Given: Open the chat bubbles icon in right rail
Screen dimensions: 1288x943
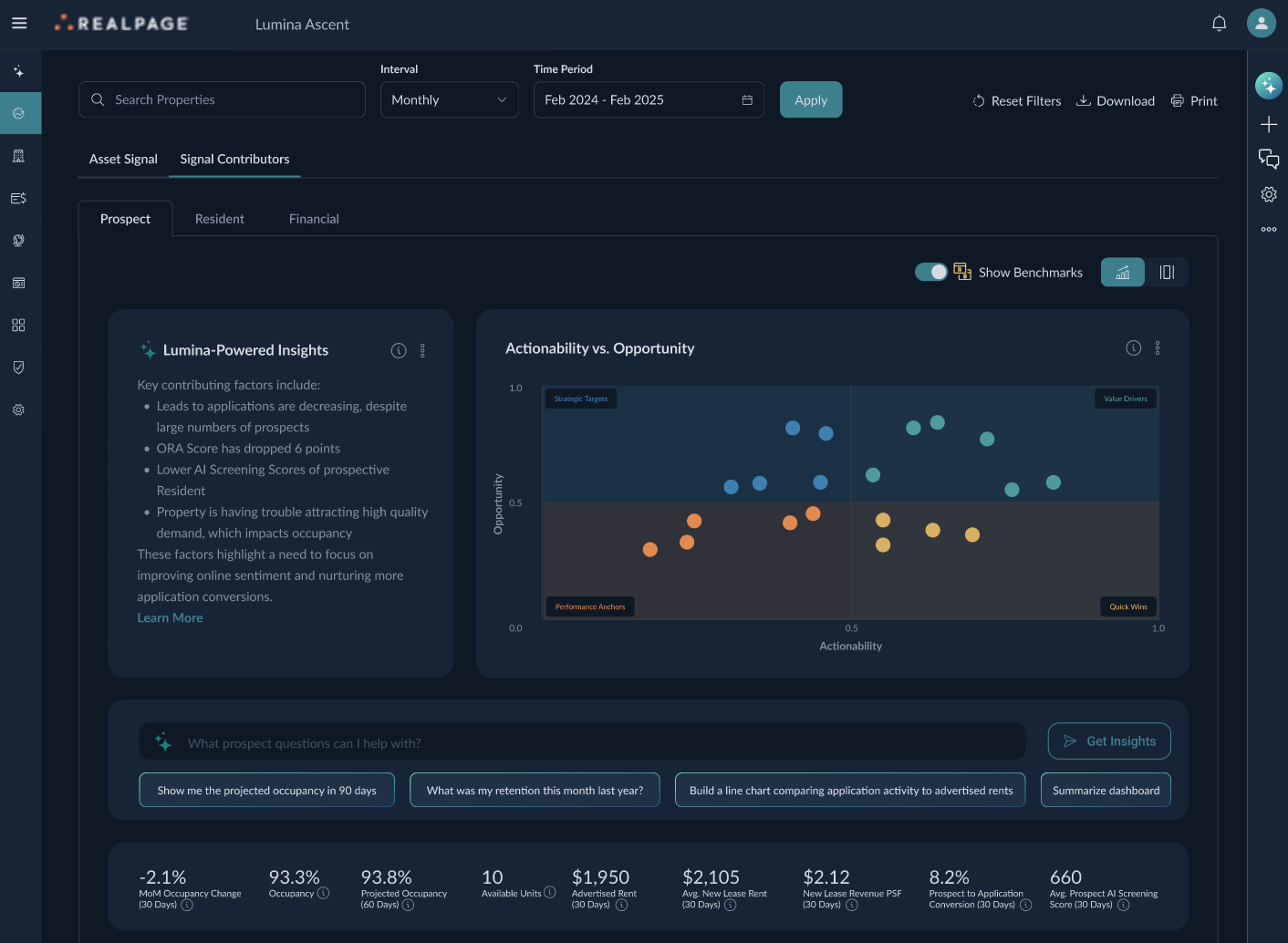Looking at the screenshot, I should [x=1269, y=159].
